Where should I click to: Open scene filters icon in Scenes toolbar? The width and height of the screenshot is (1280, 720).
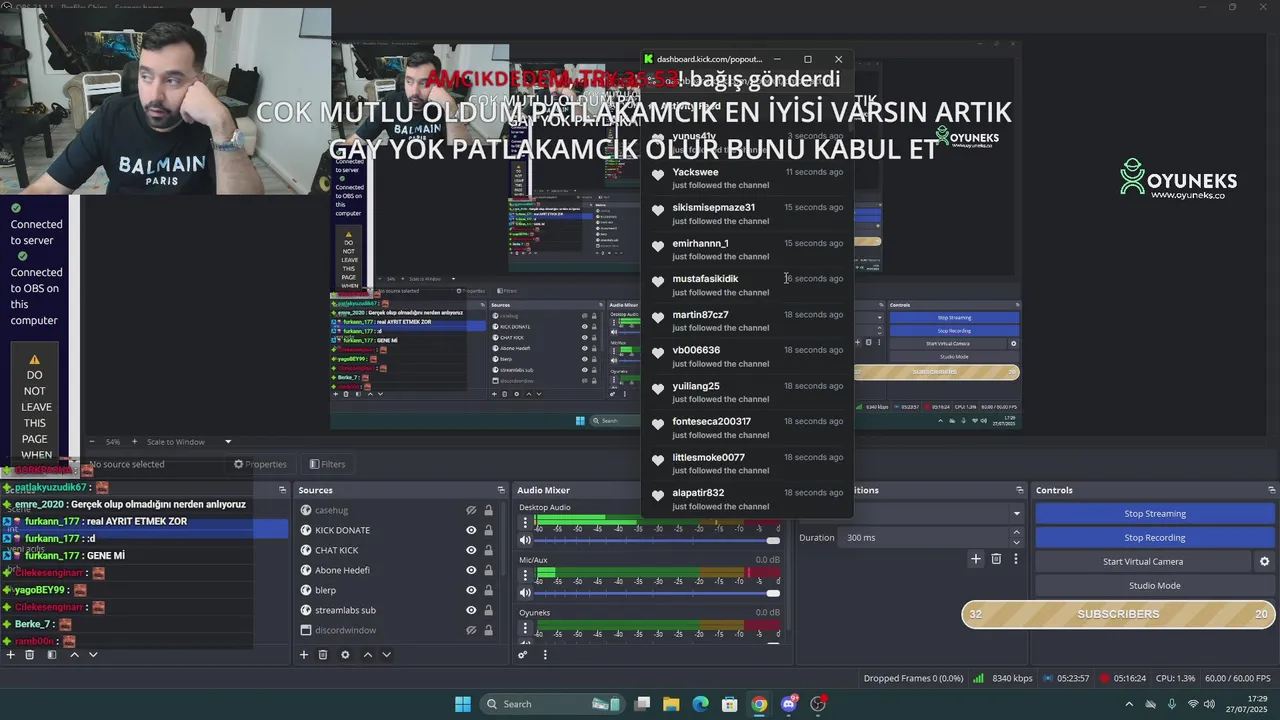(51, 655)
